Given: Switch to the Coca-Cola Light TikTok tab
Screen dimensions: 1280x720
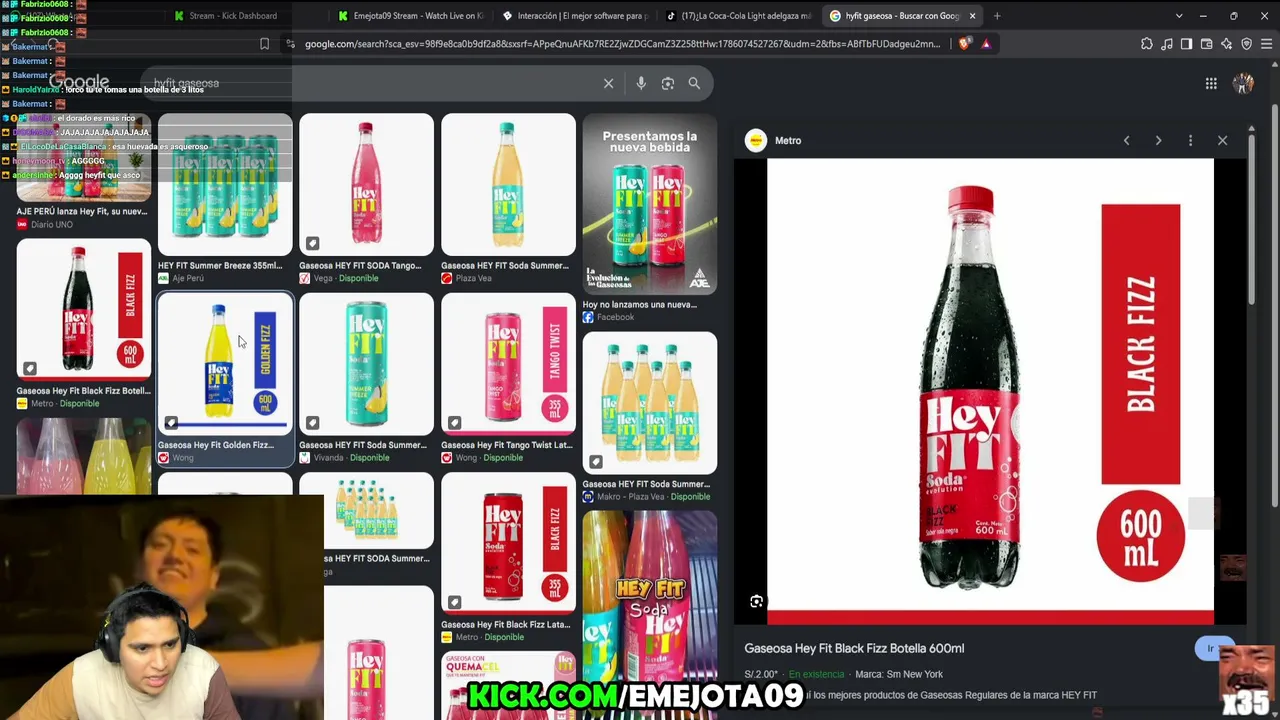Looking at the screenshot, I should coord(740,16).
